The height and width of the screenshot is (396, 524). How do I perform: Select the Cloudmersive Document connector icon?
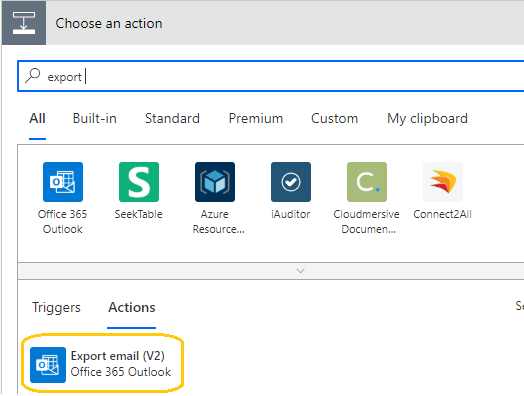point(367,182)
